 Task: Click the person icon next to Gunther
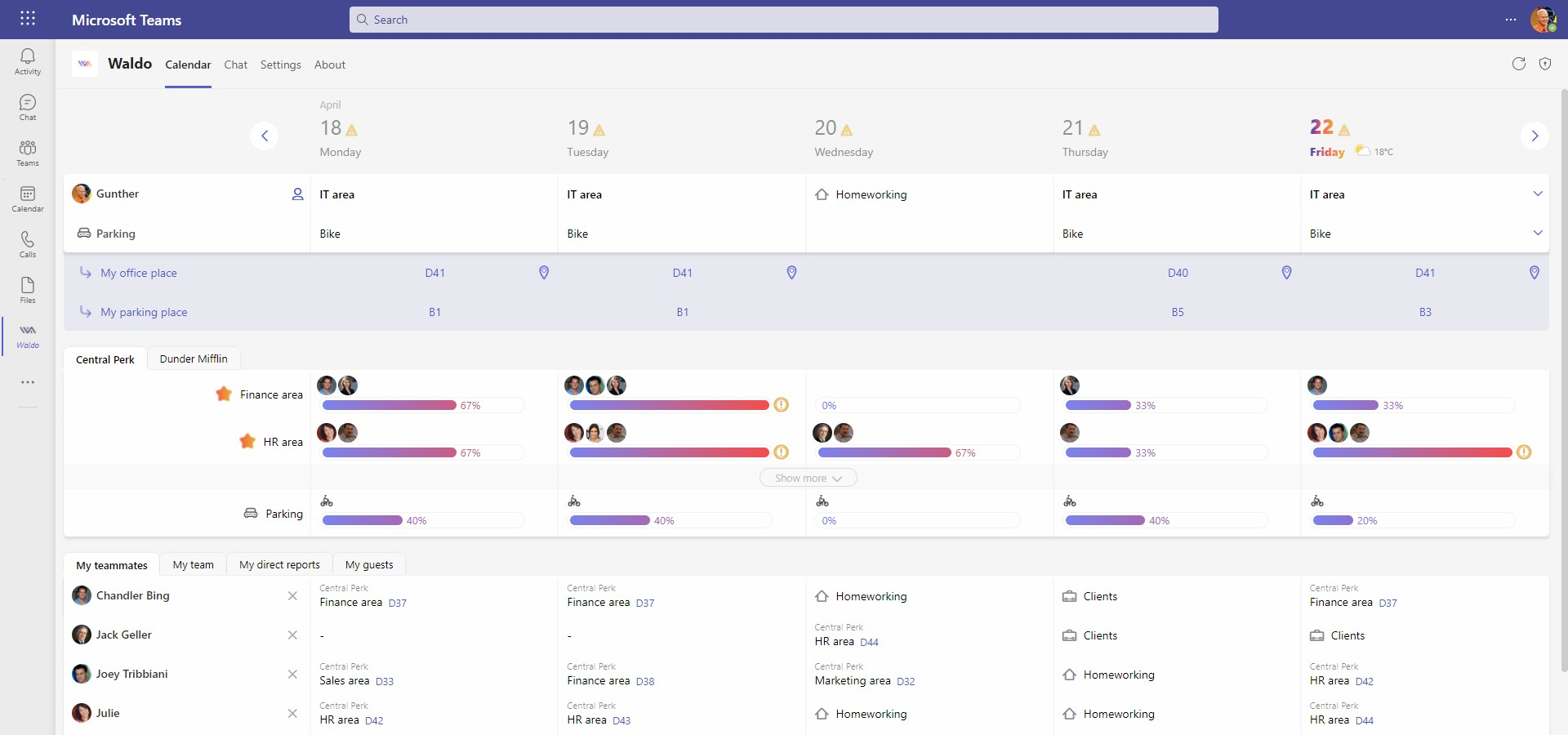(x=297, y=194)
